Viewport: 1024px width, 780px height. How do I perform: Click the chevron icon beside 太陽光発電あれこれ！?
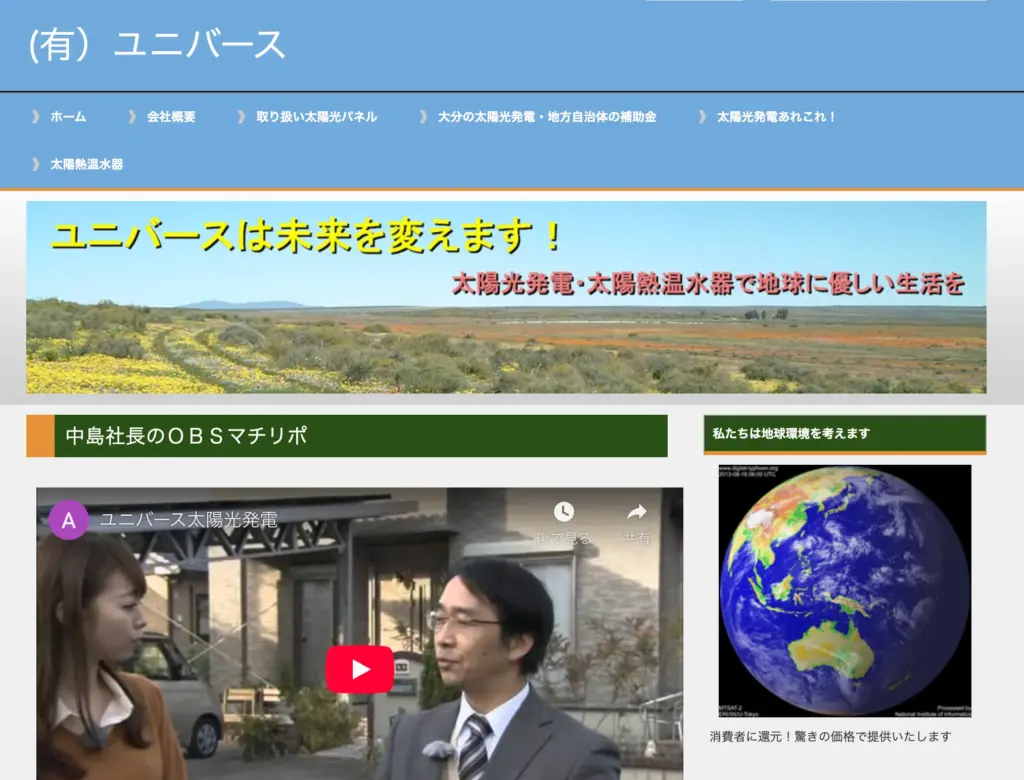point(703,117)
